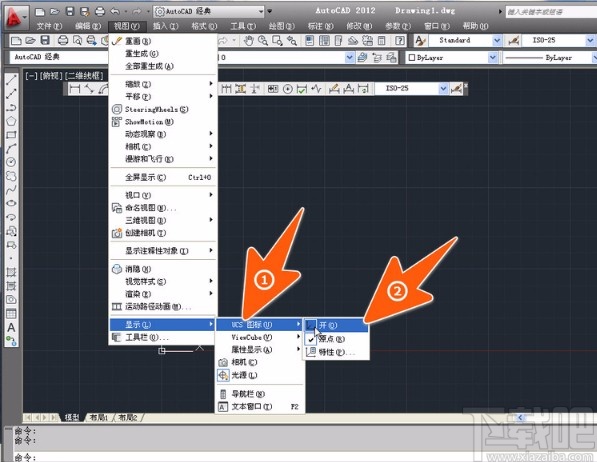This screenshot has height=462, width=597.
Task: Select the Polygon tool in draw toolbar
Action: pyautogui.click(x=11, y=121)
